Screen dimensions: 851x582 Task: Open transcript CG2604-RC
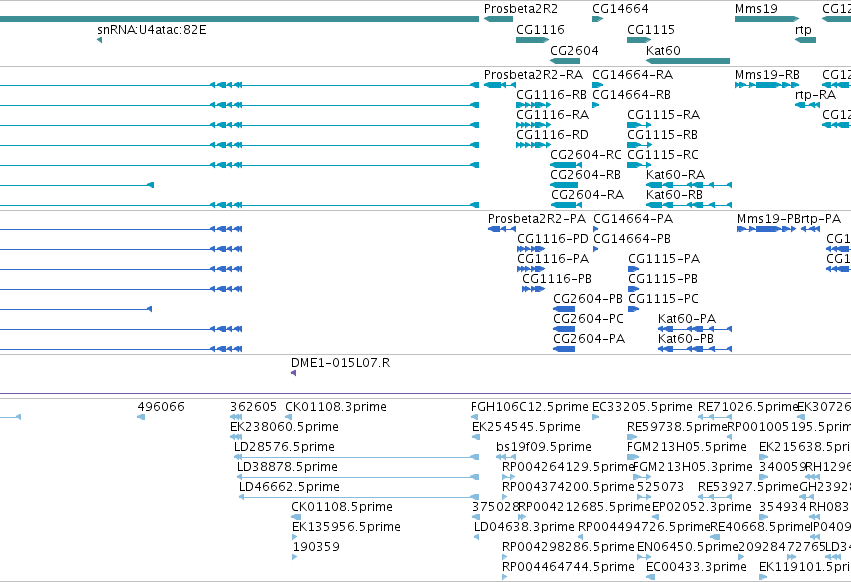[586, 155]
